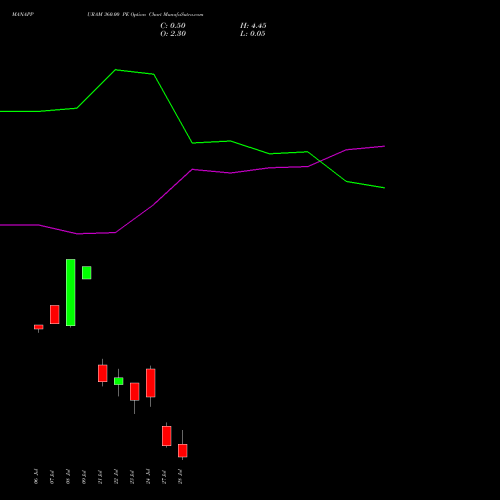Select the 27 Jul date label
Screen dimensions: 500x500
(164, 476)
